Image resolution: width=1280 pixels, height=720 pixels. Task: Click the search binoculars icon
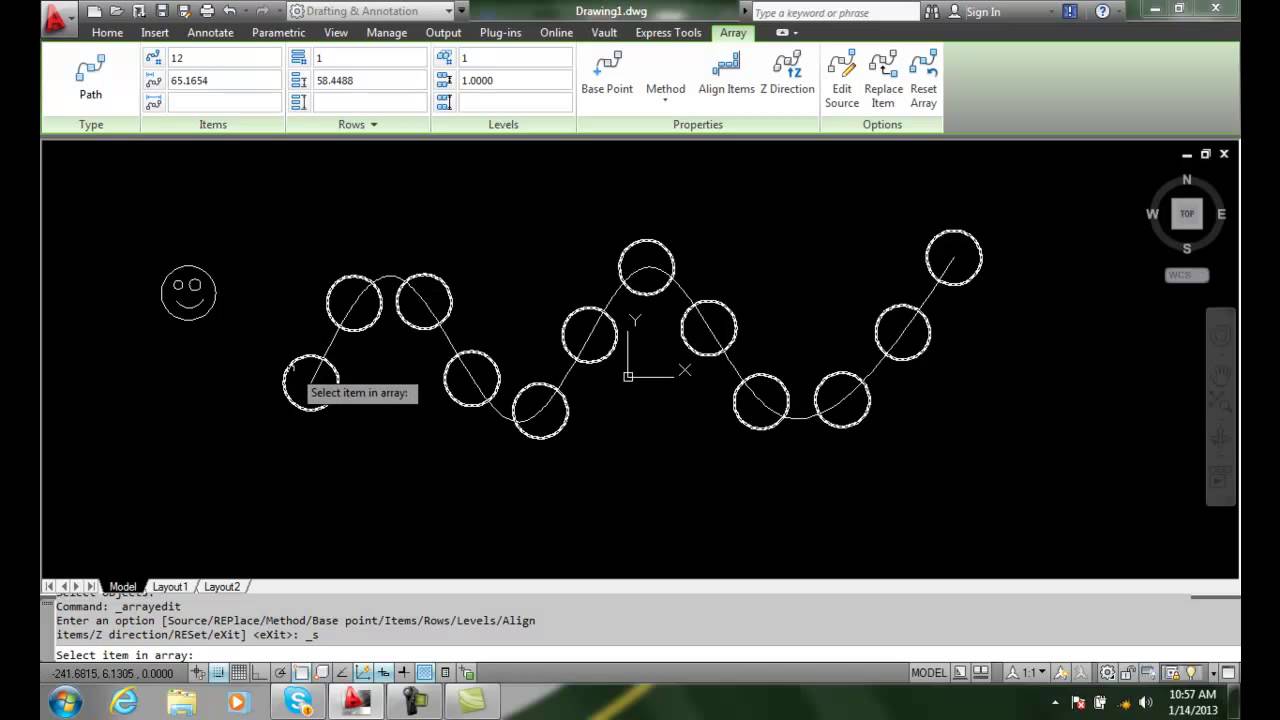[932, 12]
